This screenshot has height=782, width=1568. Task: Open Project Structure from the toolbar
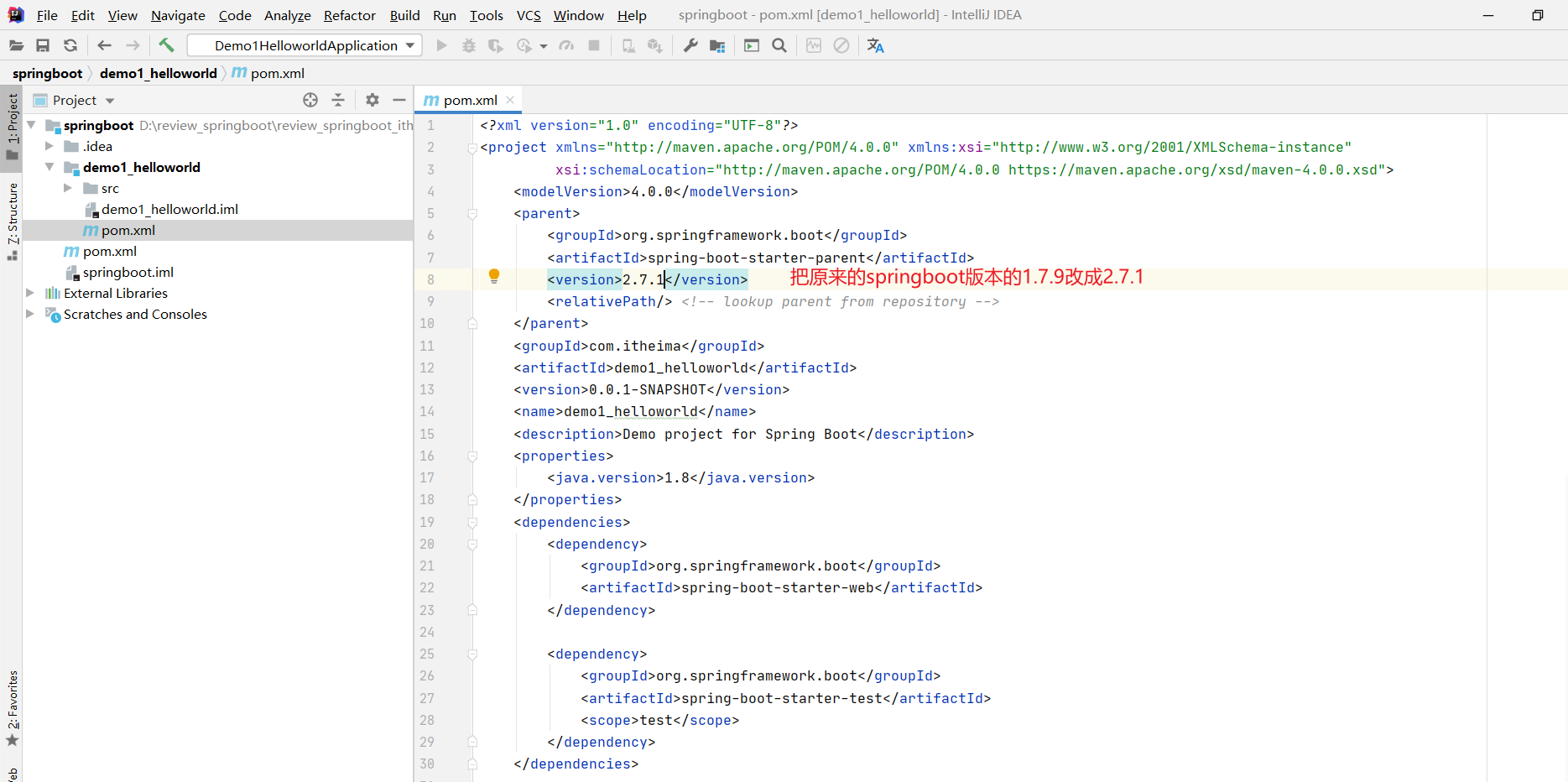717,45
